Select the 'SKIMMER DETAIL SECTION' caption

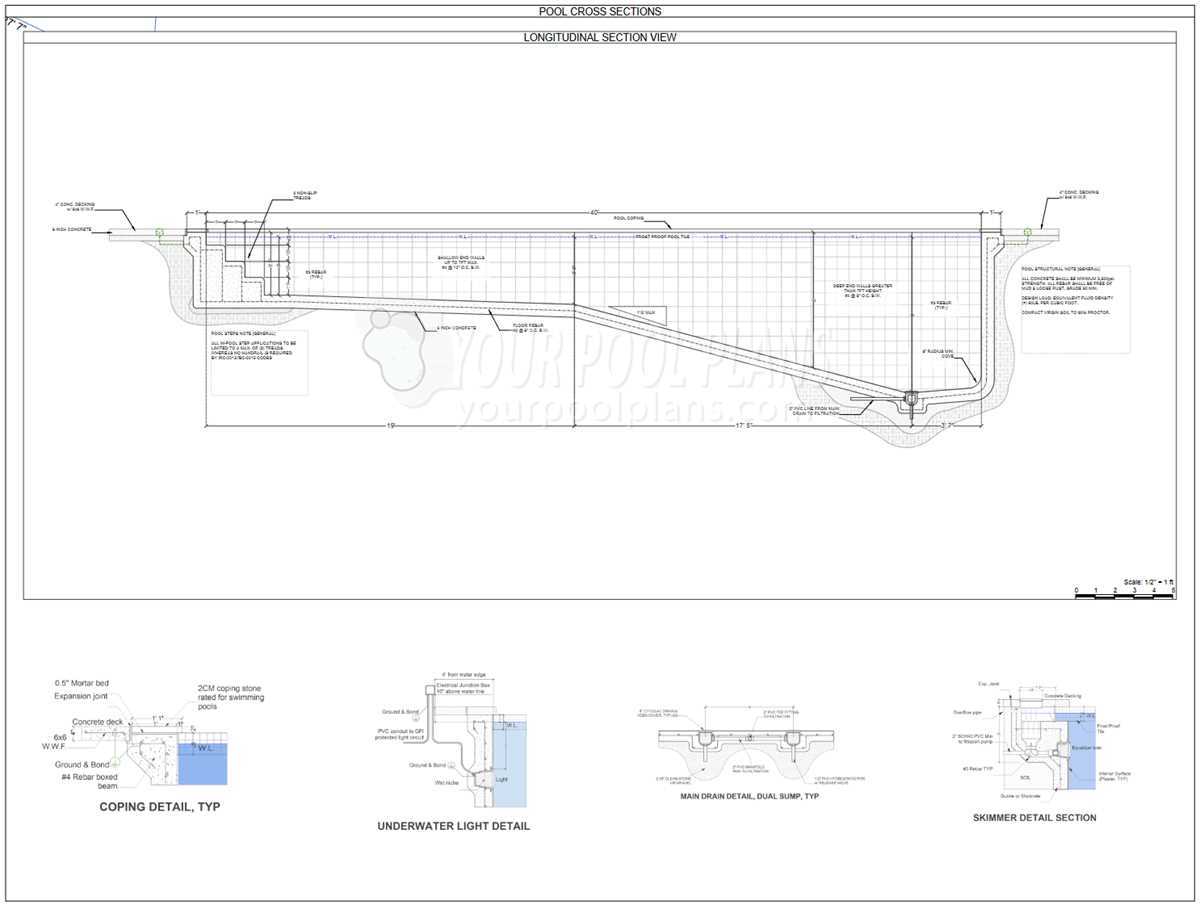[1034, 817]
